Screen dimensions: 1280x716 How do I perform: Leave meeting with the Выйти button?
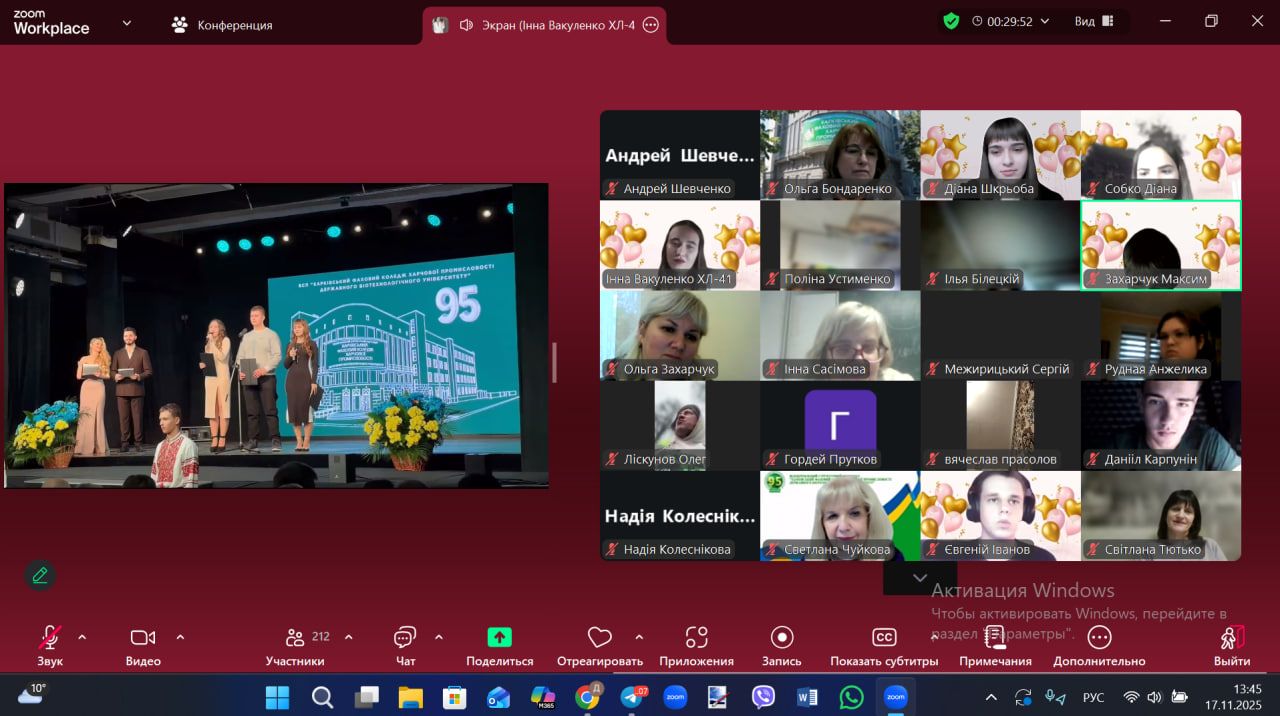(1232, 638)
